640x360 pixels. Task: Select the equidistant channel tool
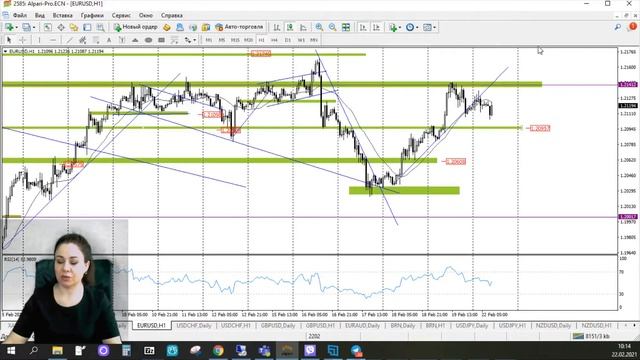82,40
